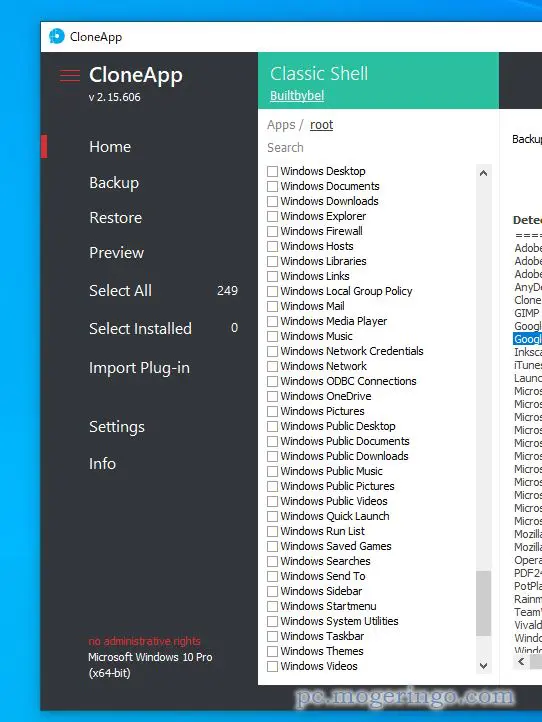Viewport: 542px width, 722px height.
Task: Tick the Windows Public Desktop checkbox
Action: pyautogui.click(x=273, y=426)
